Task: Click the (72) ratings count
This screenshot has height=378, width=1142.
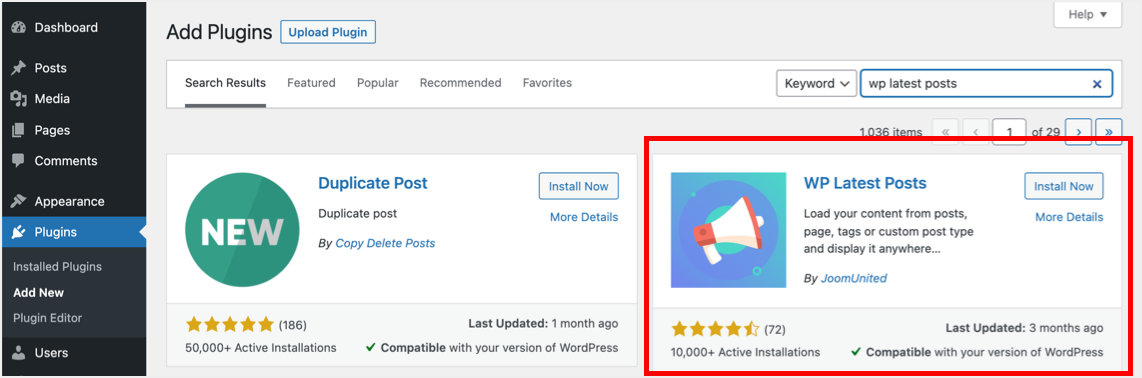Action: 775,329
